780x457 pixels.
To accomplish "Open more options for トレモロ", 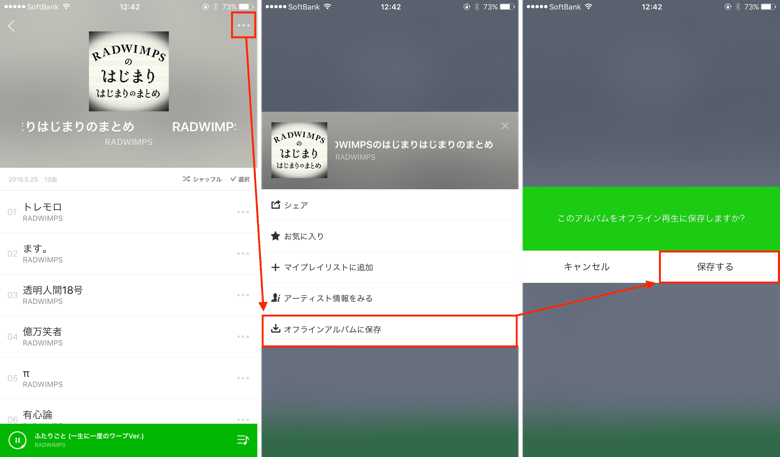I will 243,212.
